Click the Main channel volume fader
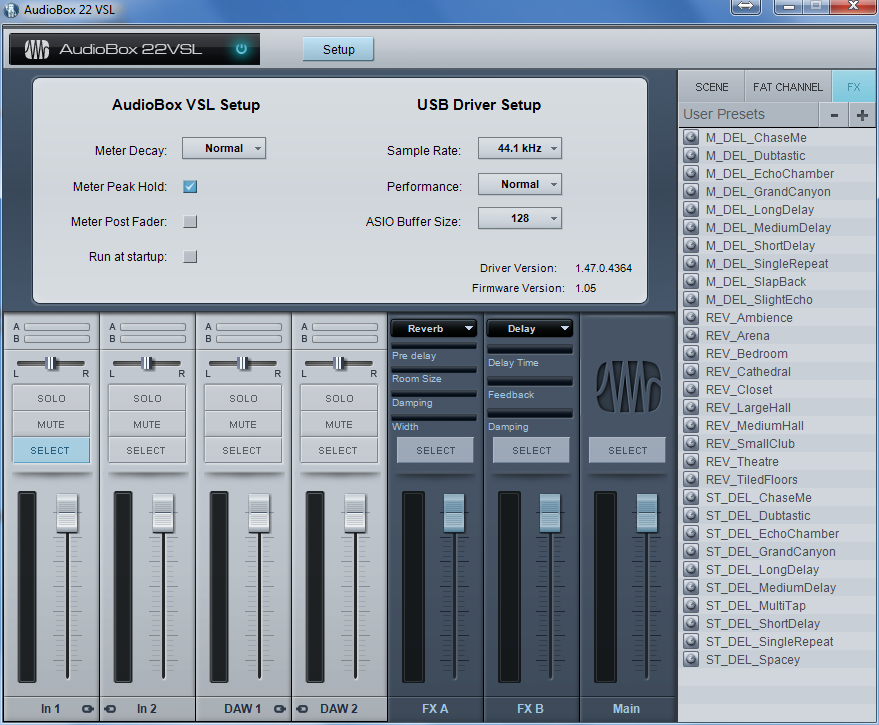The image size is (879, 725). tap(647, 512)
